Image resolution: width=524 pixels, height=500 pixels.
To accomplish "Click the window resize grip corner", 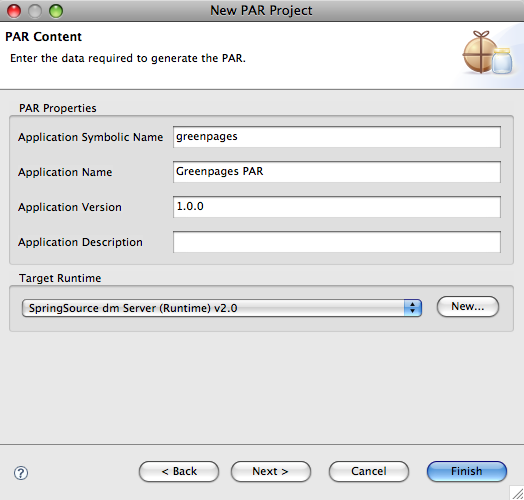I will (x=517, y=493).
